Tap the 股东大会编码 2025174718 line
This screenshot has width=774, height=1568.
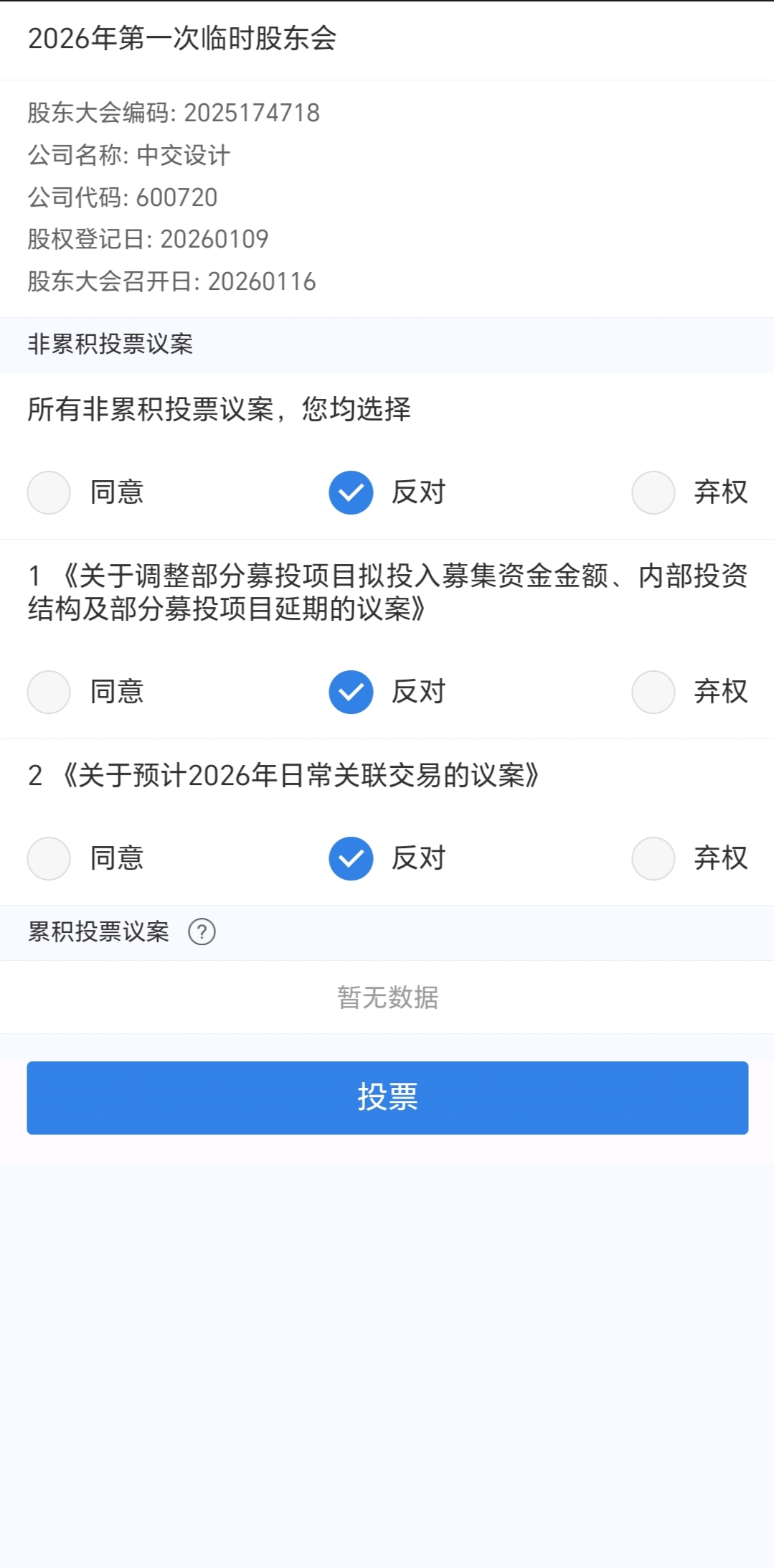click(x=174, y=113)
